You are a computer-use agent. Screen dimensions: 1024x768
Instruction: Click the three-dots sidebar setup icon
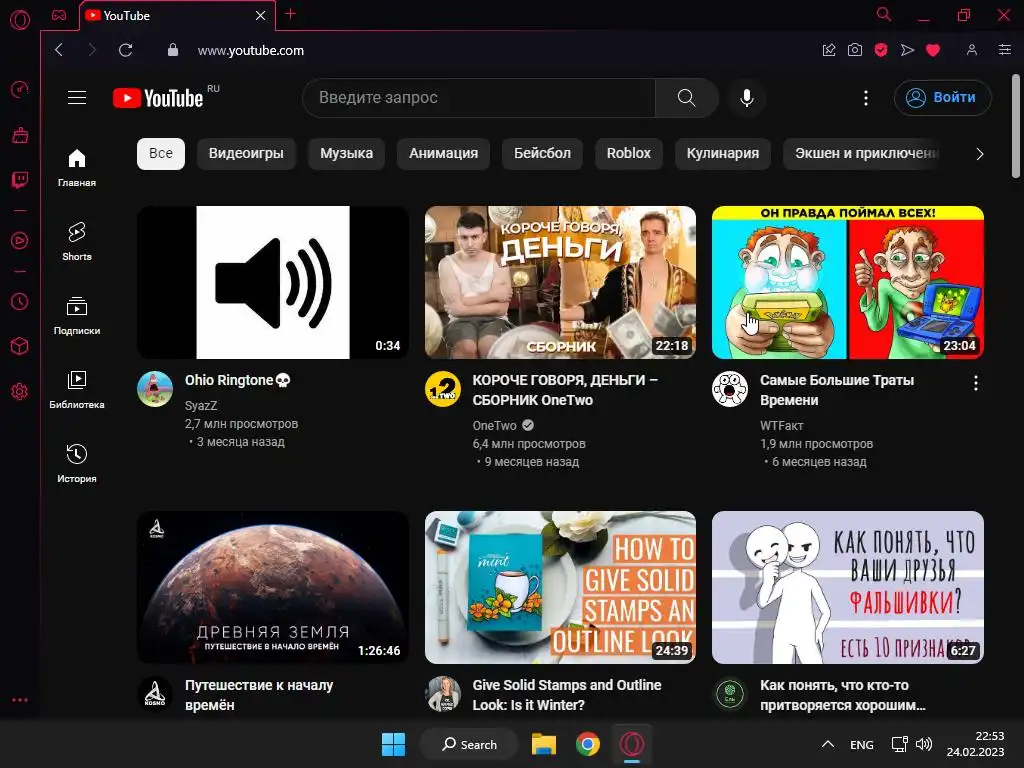coord(20,699)
